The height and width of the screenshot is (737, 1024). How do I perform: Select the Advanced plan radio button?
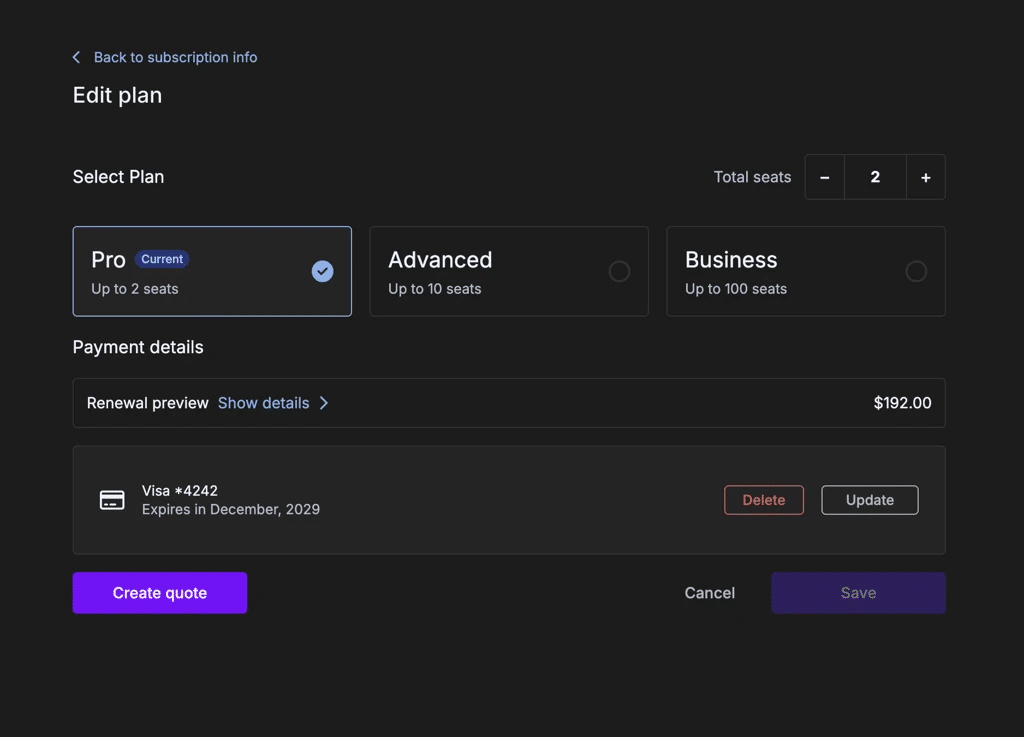pos(620,271)
